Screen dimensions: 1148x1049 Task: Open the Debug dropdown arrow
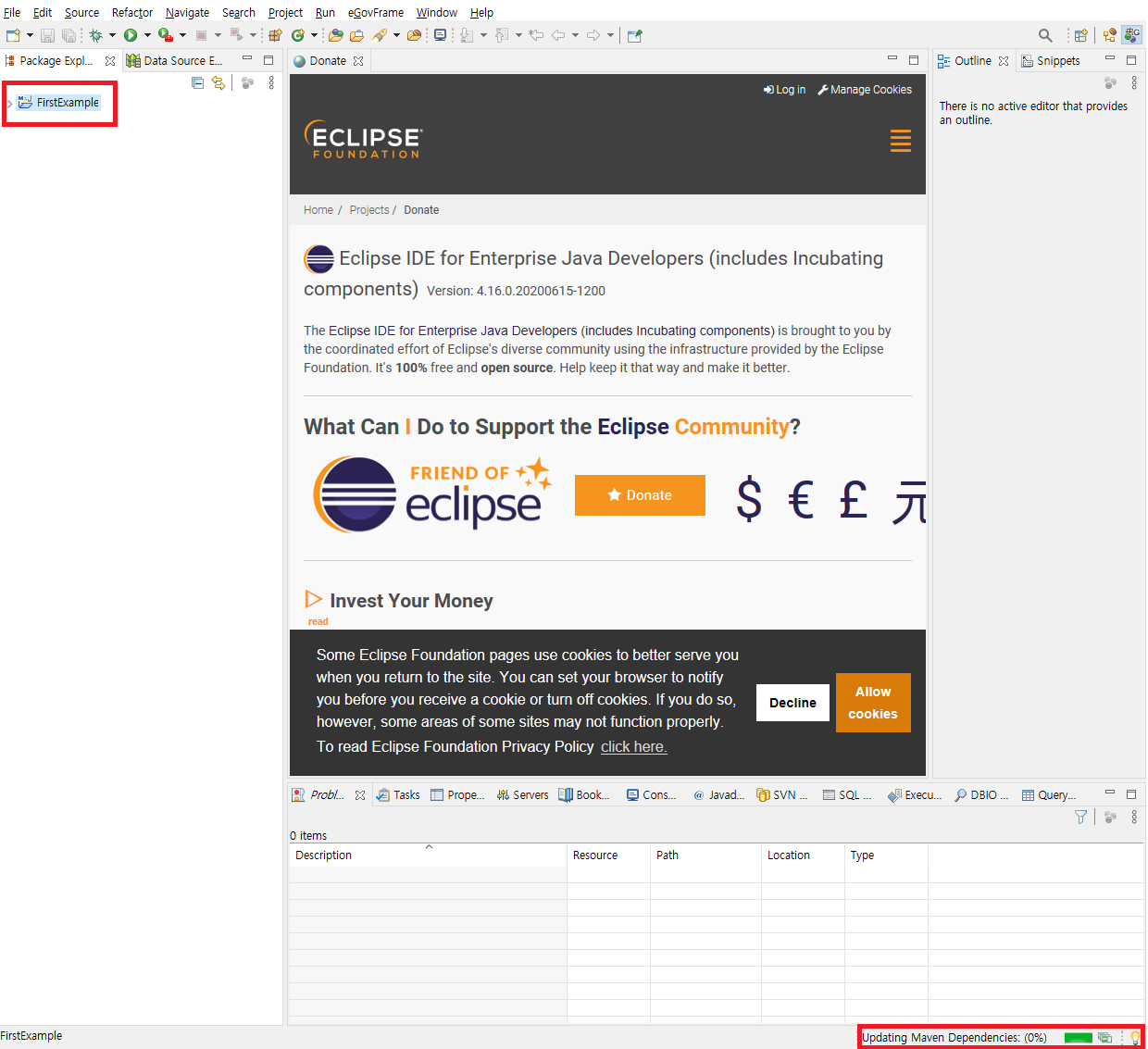coord(112,35)
